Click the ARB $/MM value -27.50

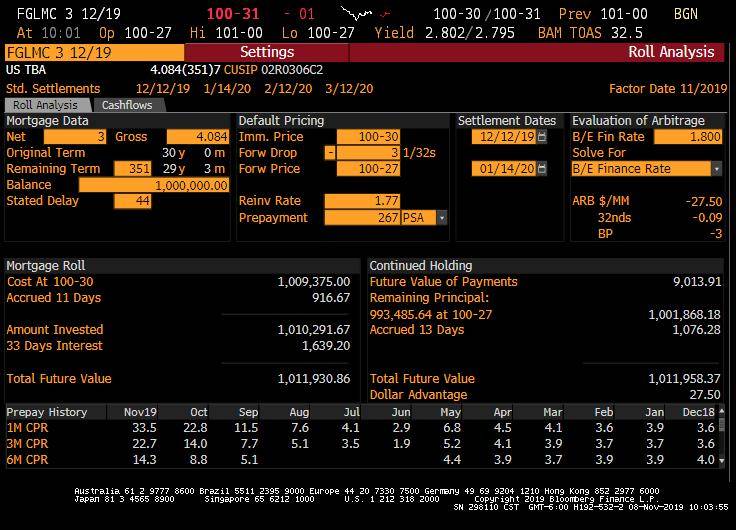(x=704, y=201)
